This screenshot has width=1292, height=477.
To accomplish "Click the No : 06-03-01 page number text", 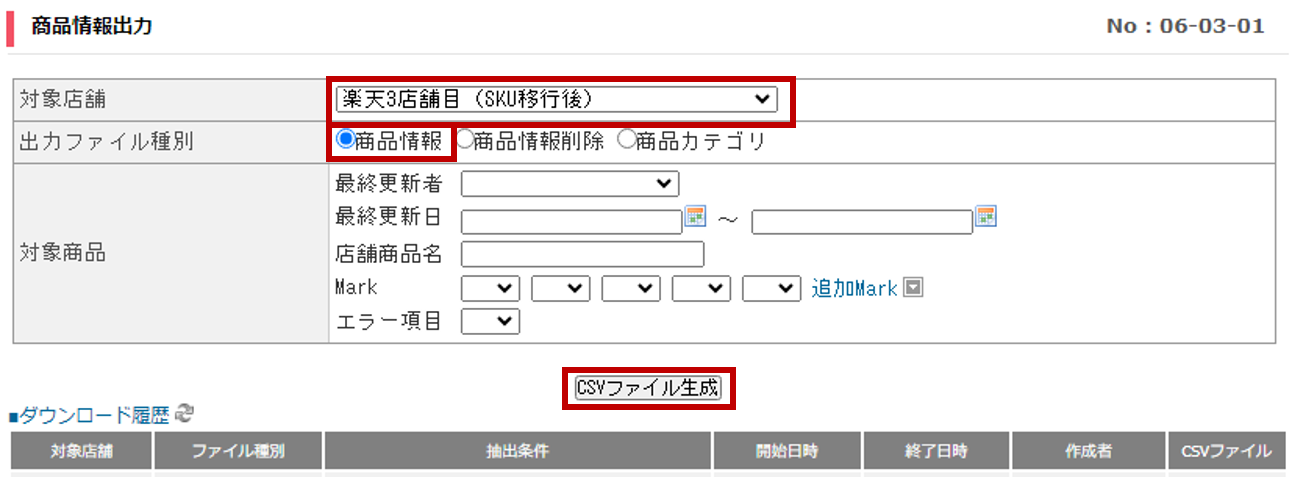I will click(1185, 26).
